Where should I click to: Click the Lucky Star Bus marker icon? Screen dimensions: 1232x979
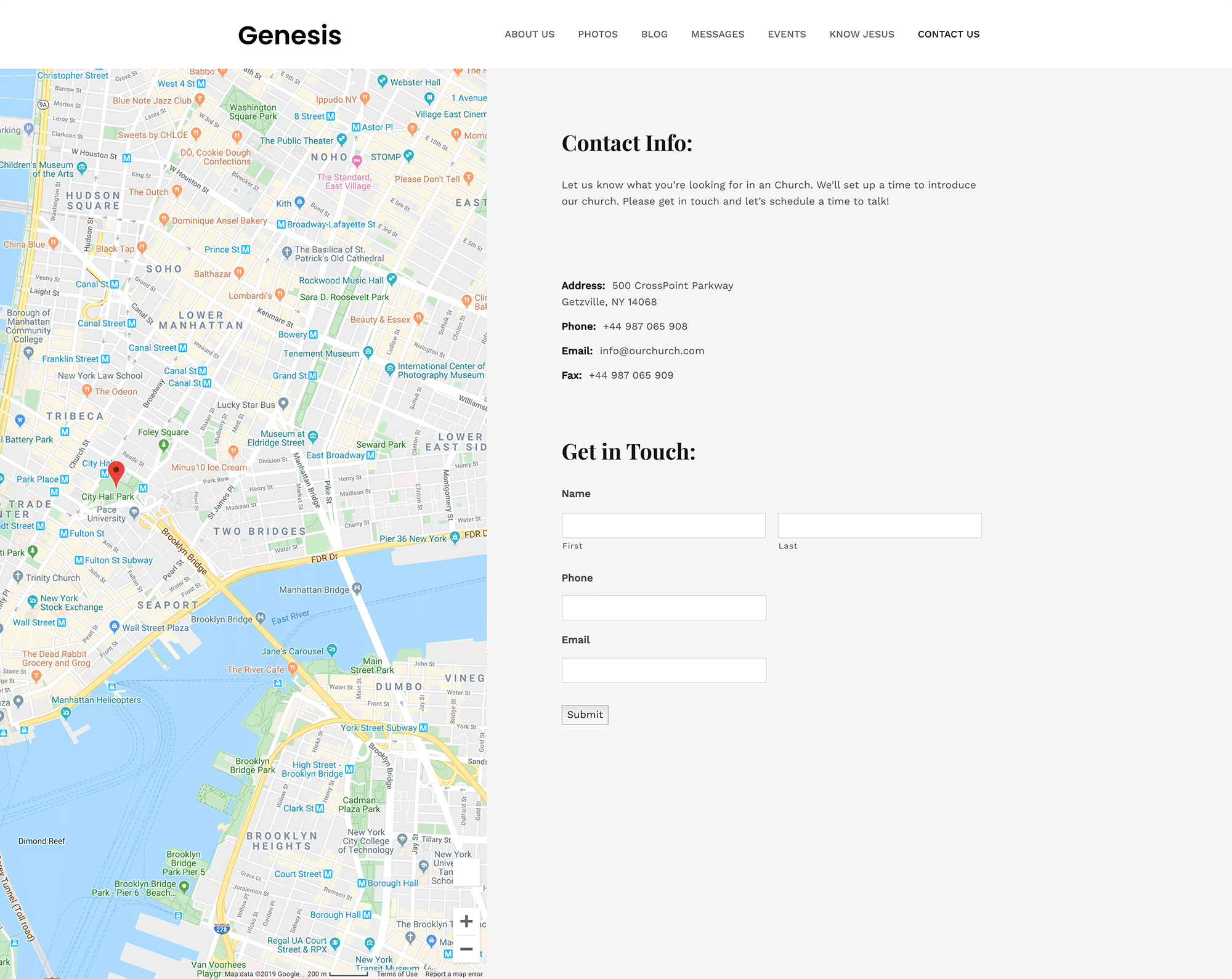click(x=283, y=404)
